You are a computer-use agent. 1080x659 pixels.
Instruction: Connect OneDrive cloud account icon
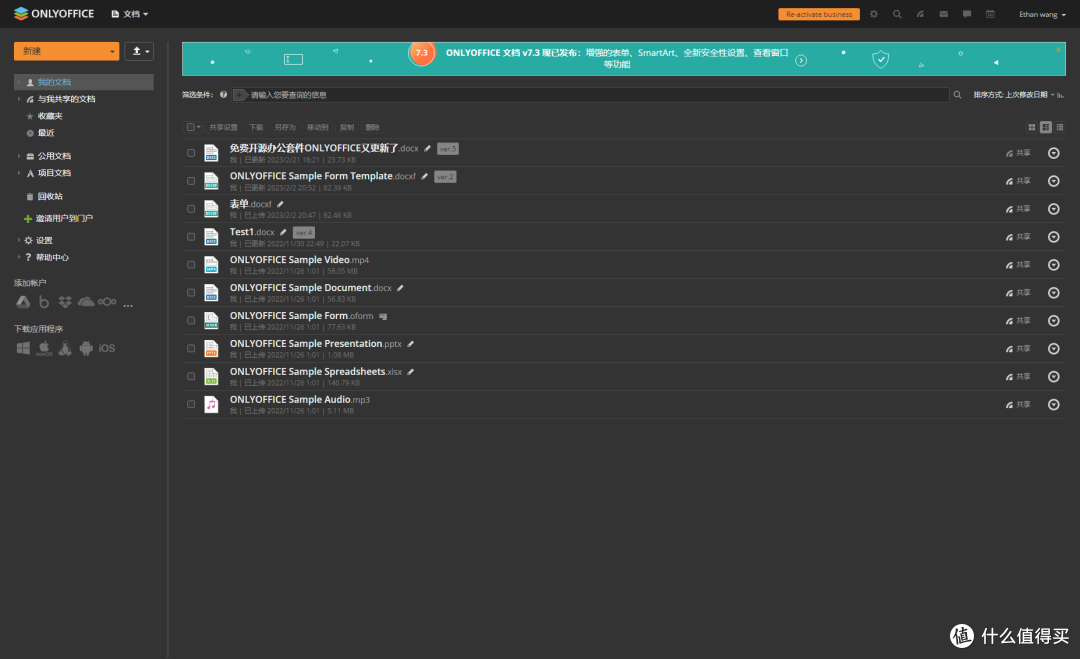86,302
